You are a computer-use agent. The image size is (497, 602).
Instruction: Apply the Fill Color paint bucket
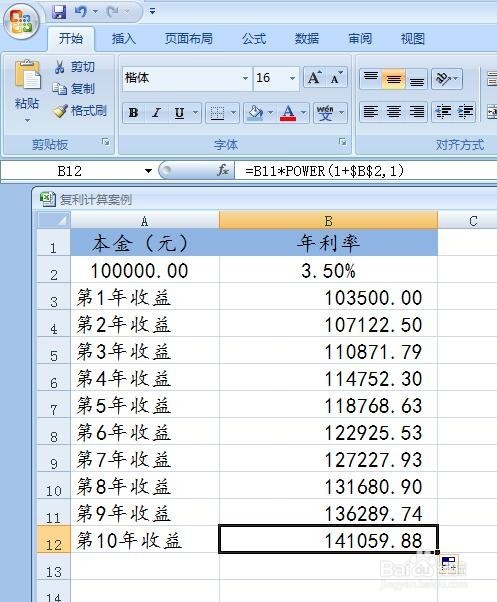pos(255,113)
